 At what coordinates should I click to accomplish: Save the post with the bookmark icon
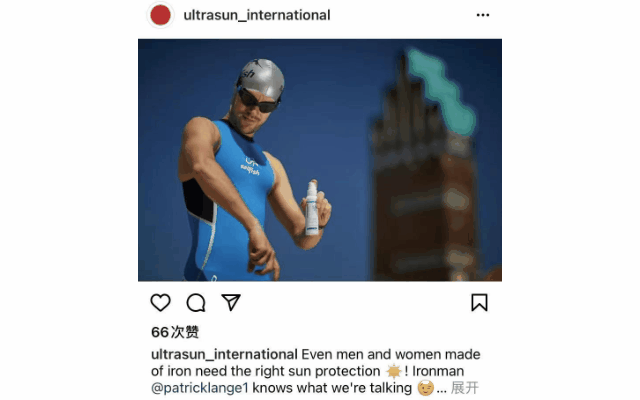[x=479, y=302]
